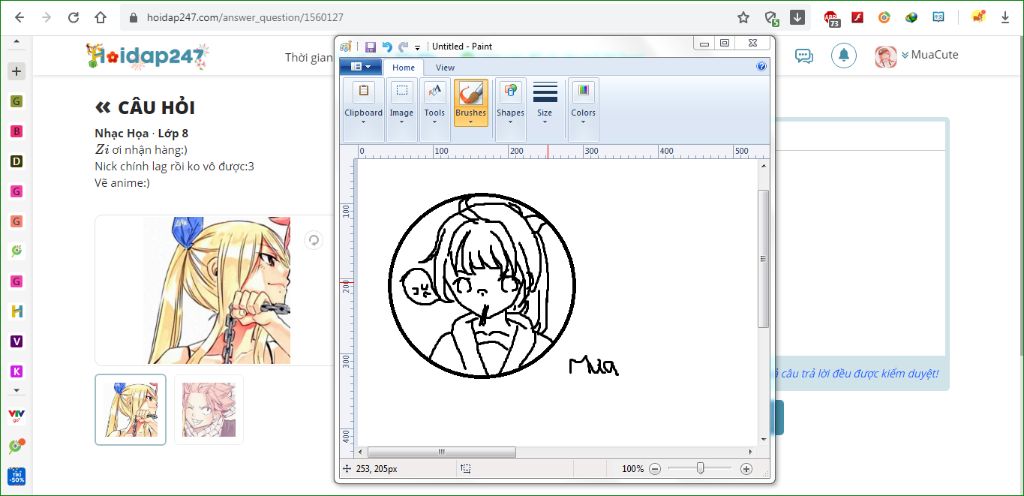
Task: Click Paint's horizontal scrollbar thumb
Action: coord(441,452)
